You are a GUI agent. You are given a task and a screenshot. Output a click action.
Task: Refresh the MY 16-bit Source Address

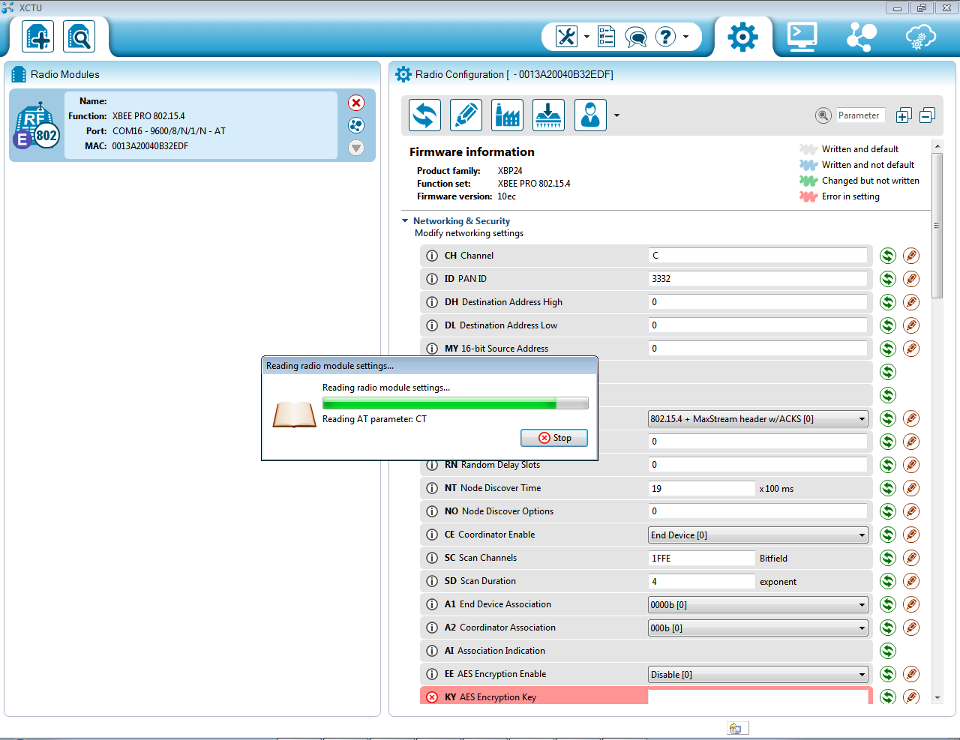[888, 349]
